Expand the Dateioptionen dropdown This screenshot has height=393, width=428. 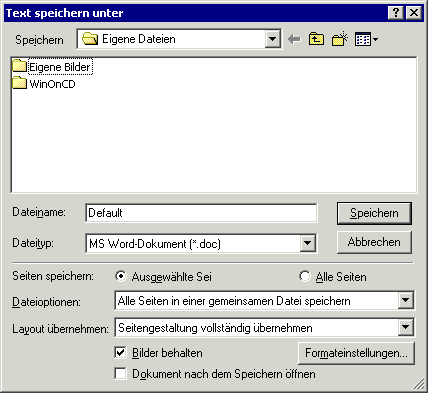[406, 301]
